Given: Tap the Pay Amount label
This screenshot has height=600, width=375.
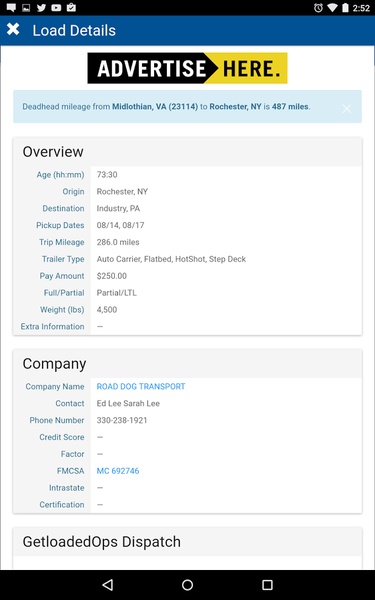Looking at the screenshot, I should click(62, 276).
